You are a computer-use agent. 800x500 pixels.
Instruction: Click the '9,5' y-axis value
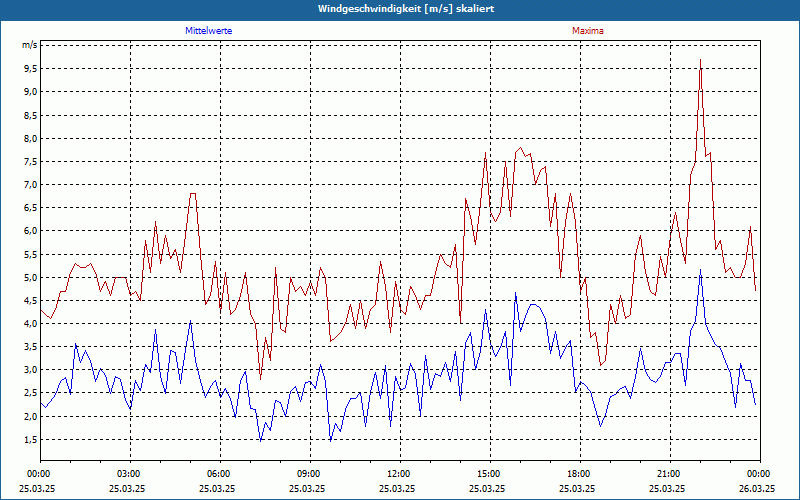[31, 68]
